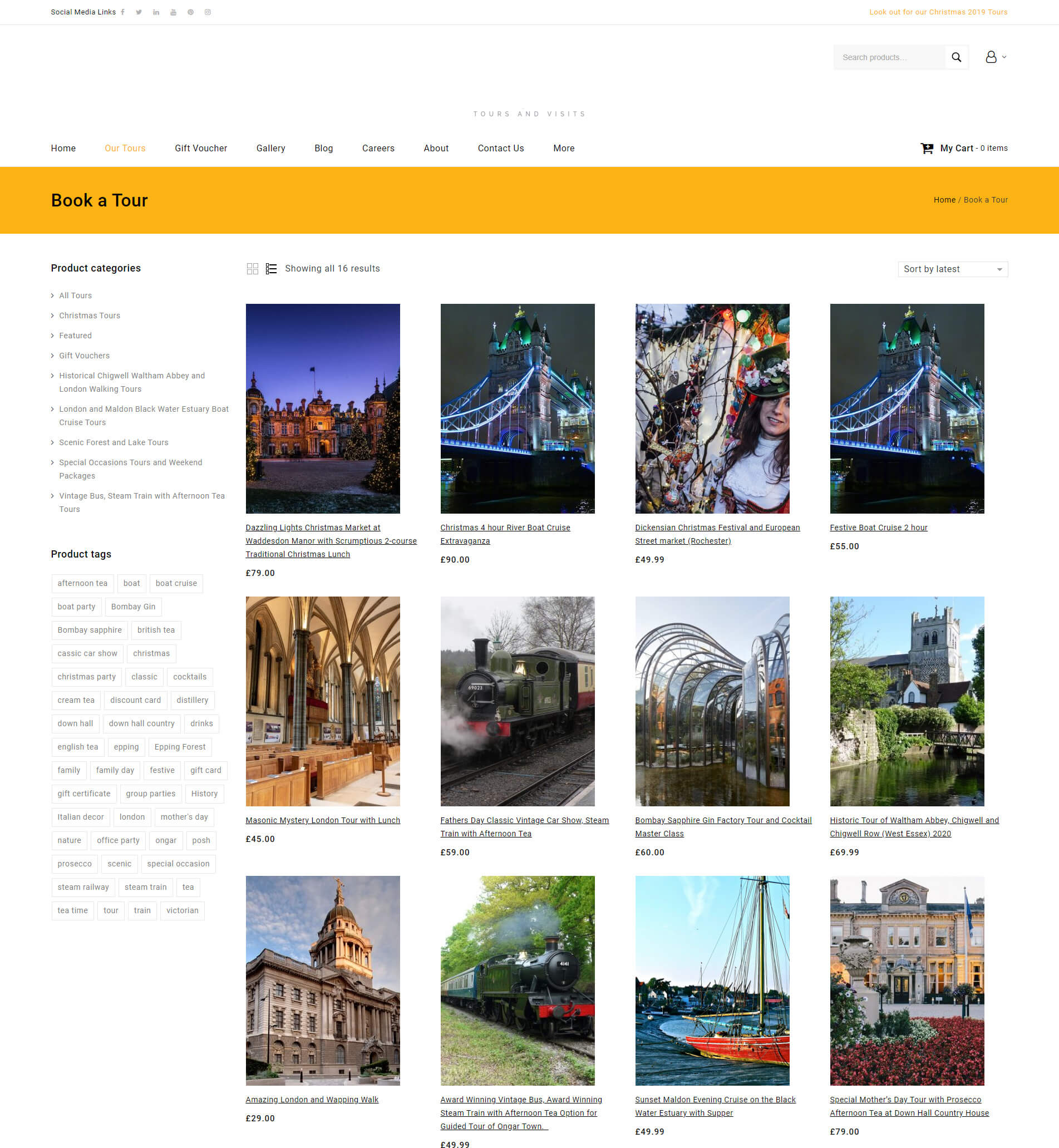This screenshot has width=1059, height=1148.
Task: Open the Instagram social link icon
Action: [208, 12]
